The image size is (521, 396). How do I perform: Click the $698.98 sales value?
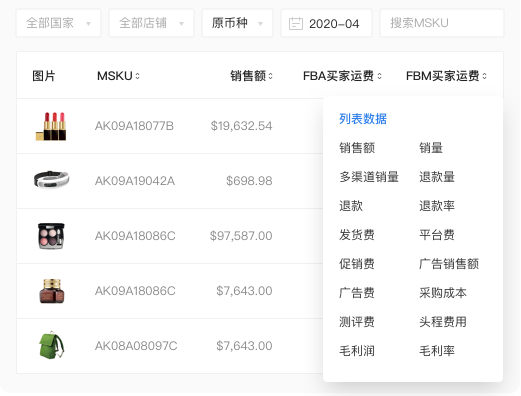249,181
